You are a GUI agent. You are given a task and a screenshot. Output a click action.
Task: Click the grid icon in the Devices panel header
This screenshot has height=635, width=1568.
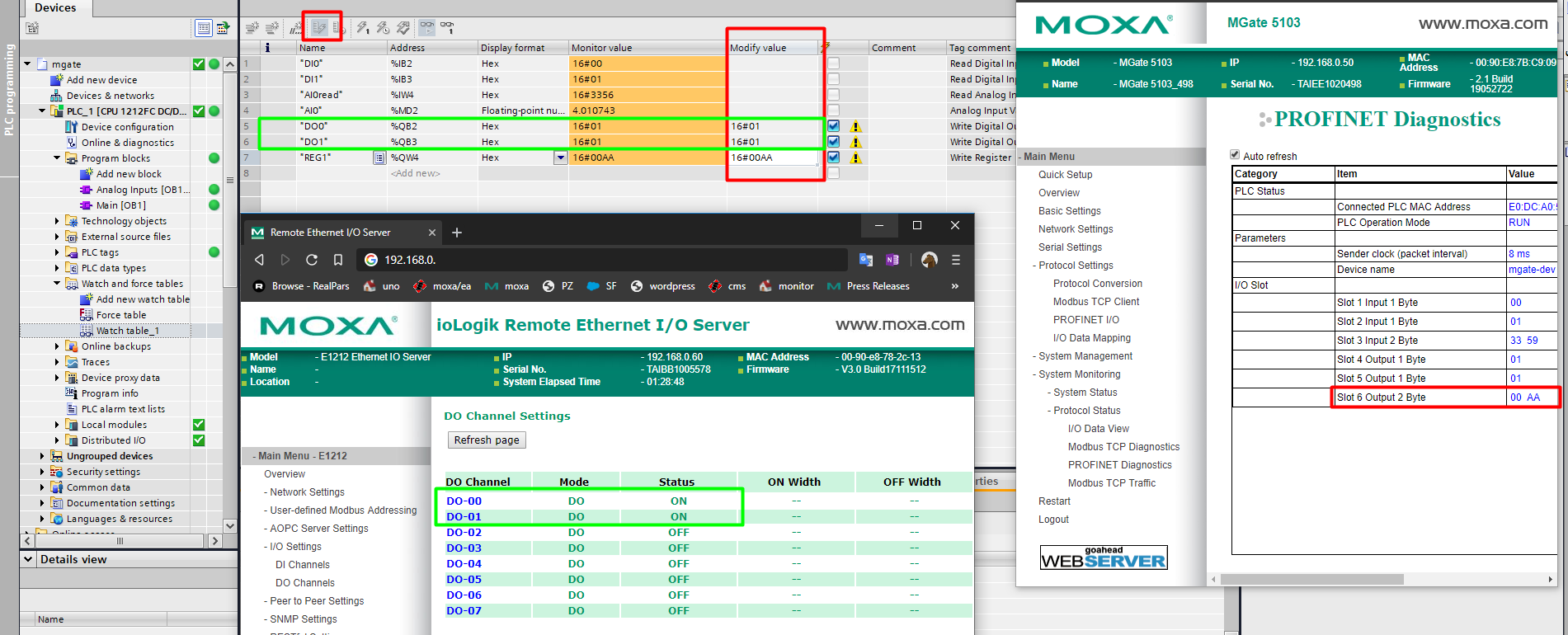point(33,28)
